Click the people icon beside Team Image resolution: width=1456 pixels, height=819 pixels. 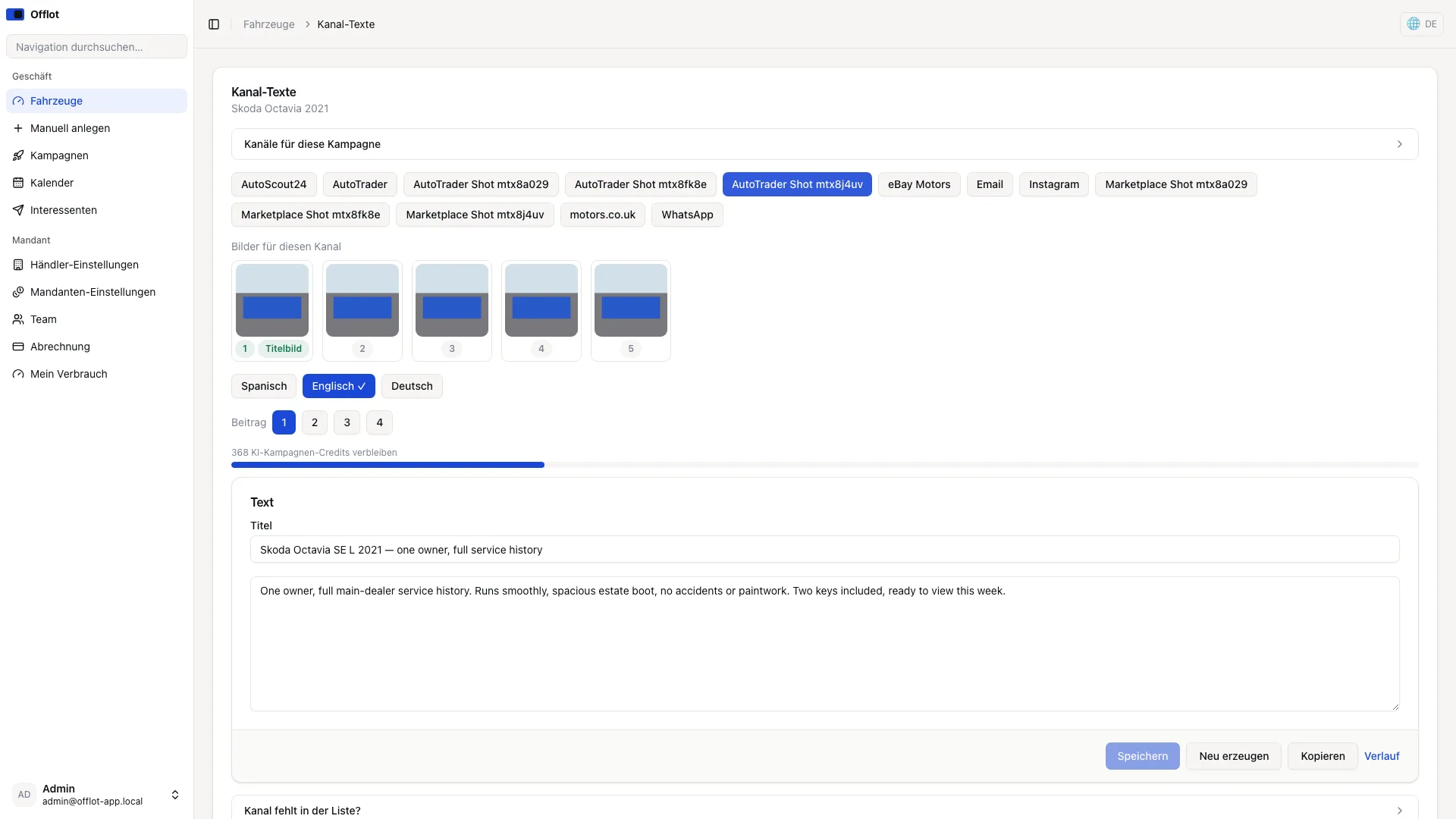(18, 319)
